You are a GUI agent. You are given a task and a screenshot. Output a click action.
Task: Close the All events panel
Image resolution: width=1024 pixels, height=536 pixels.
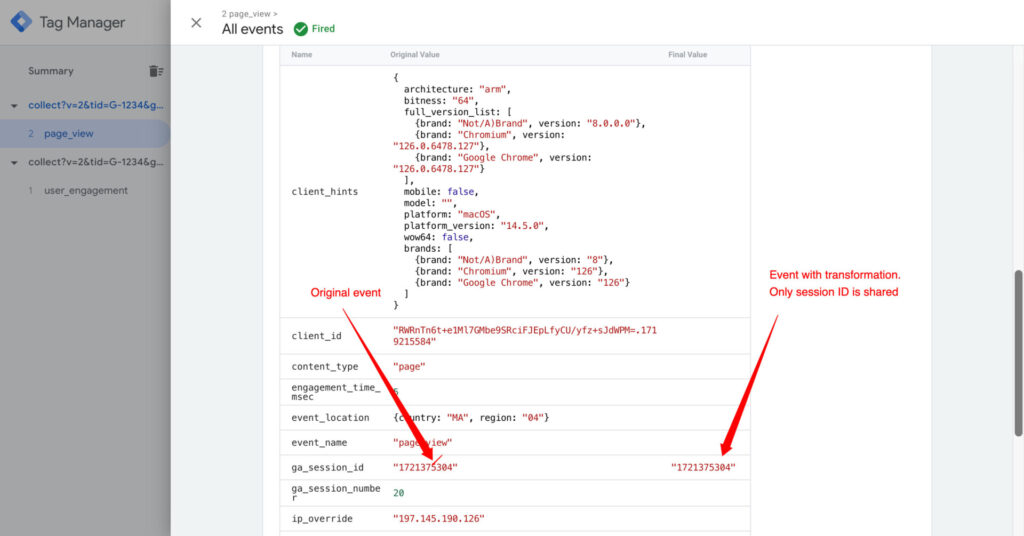196,23
